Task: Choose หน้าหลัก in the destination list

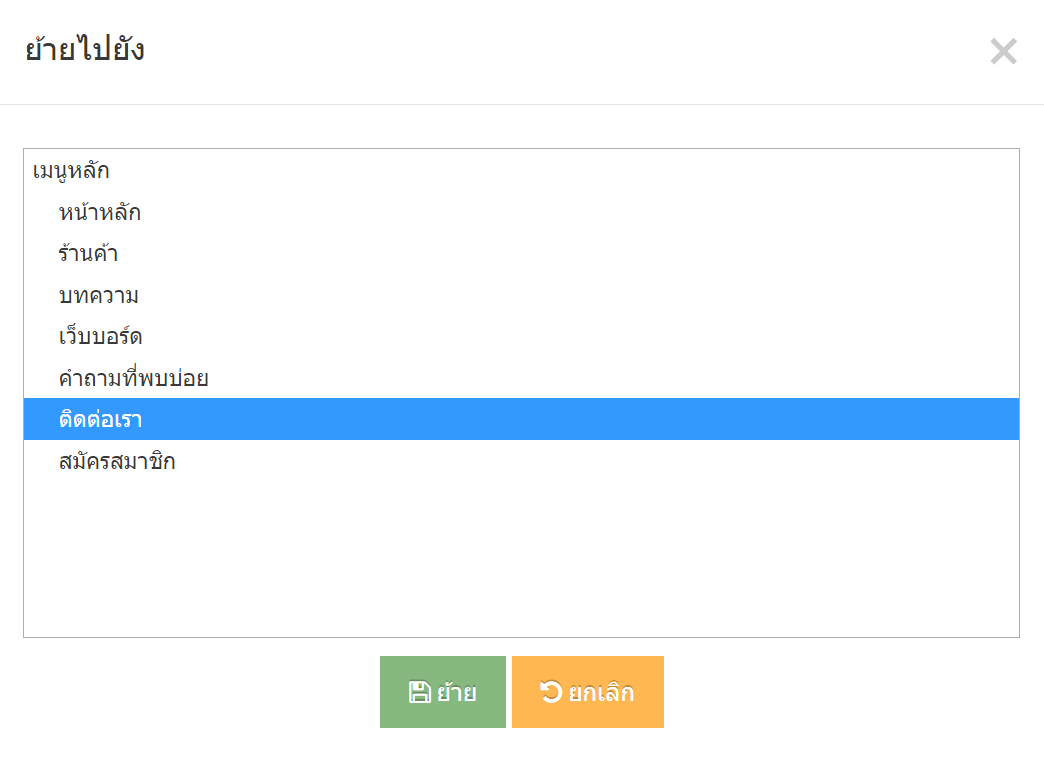Action: (x=521, y=212)
